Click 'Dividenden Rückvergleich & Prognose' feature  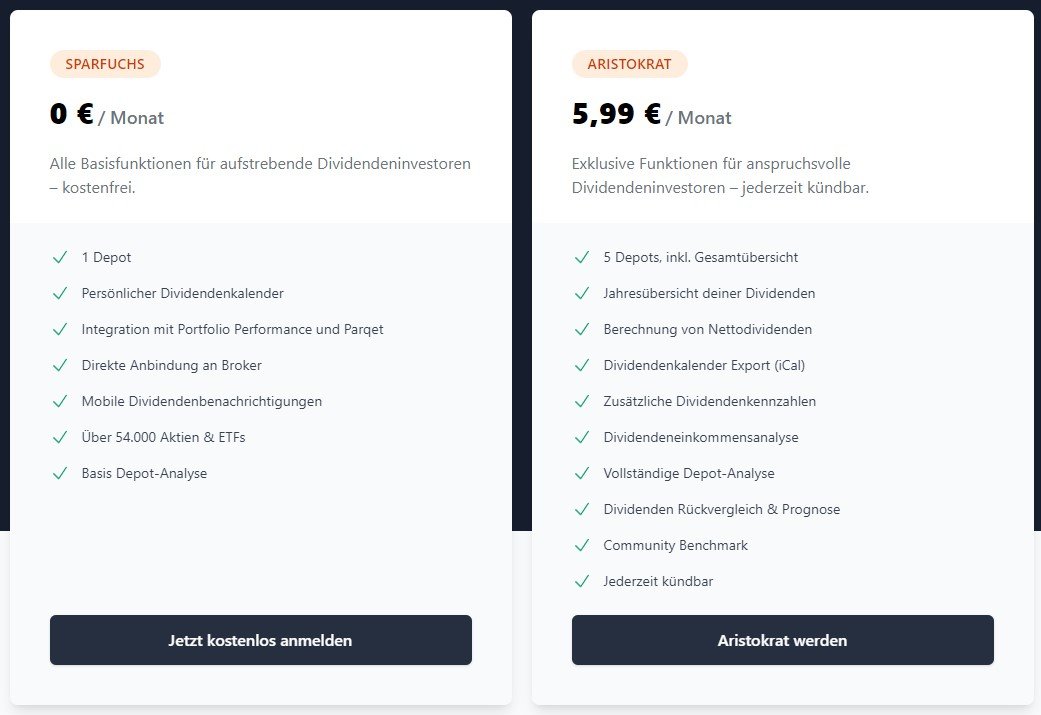(722, 509)
